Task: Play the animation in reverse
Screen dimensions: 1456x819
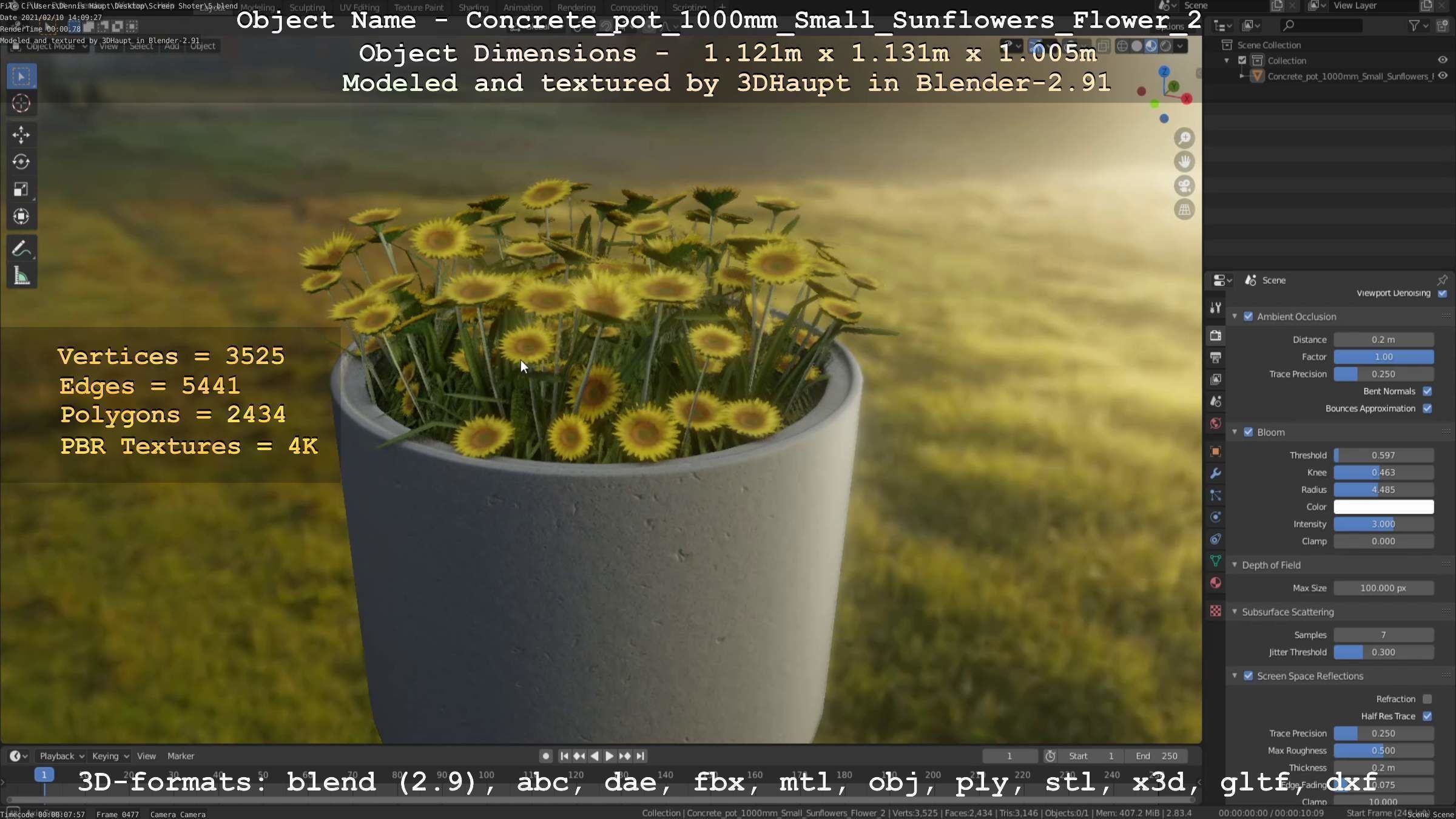Action: [x=595, y=756]
